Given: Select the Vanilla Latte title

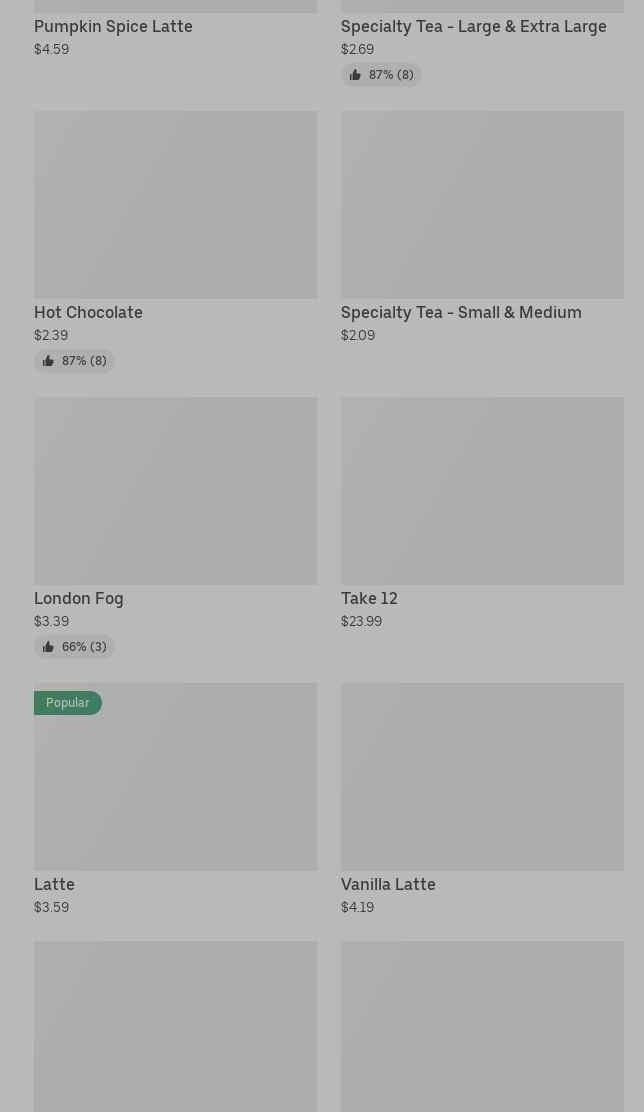Looking at the screenshot, I should coord(388,884).
